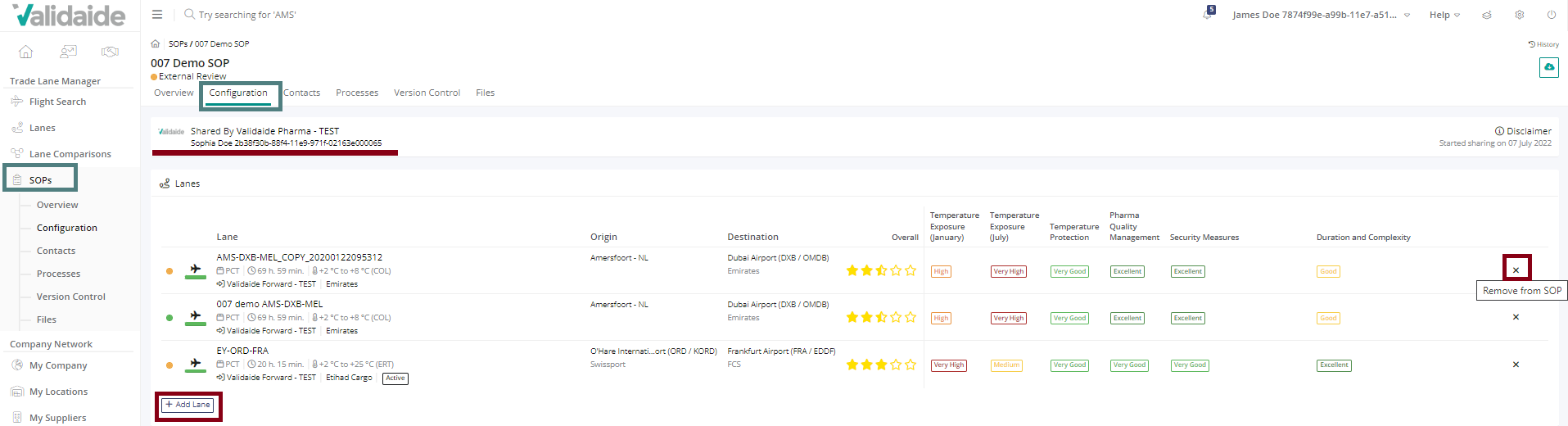Switch to the Configuration tab
The width and height of the screenshot is (1568, 426).
coord(238,93)
